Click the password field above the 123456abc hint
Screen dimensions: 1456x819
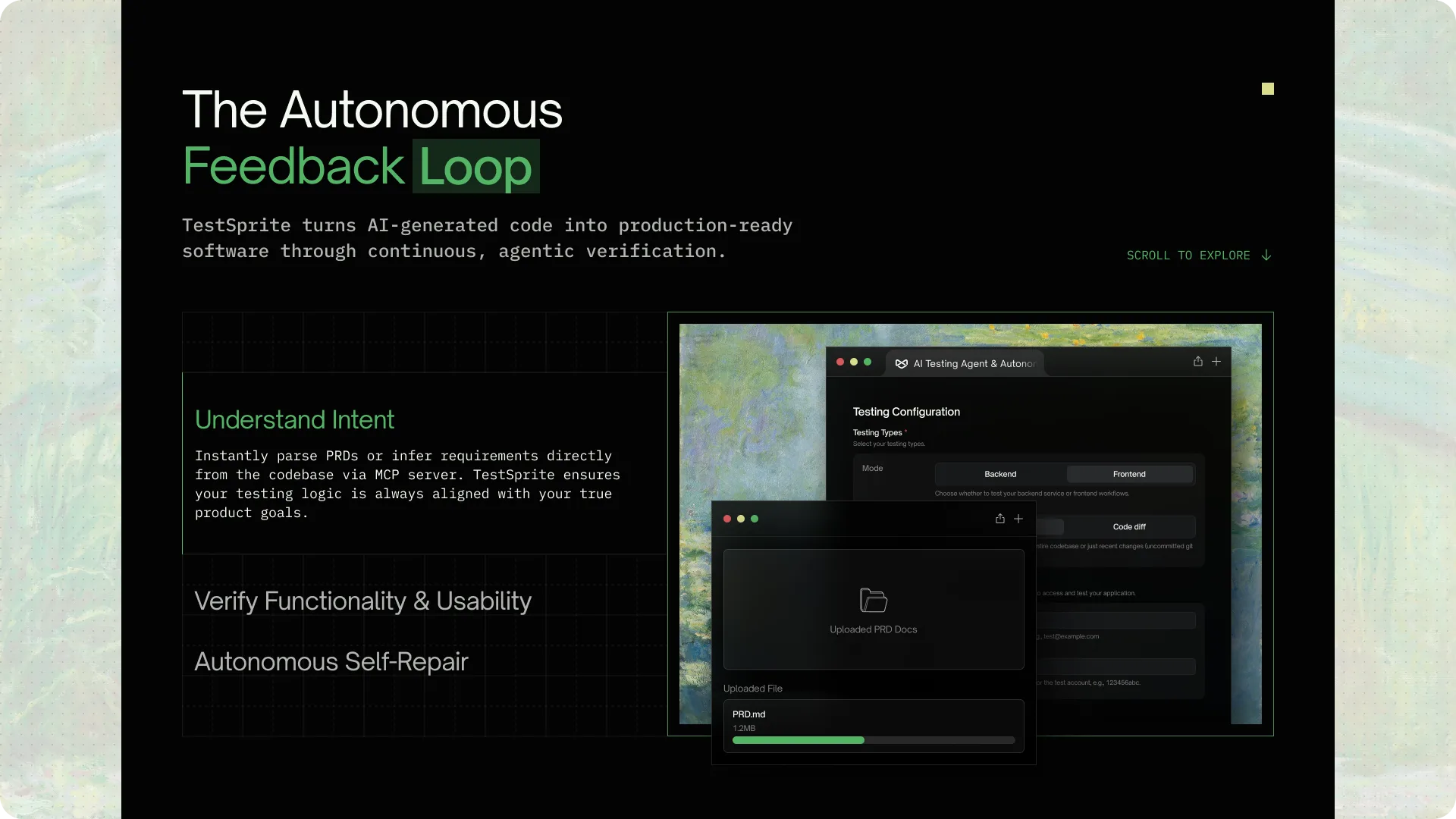click(1116, 667)
